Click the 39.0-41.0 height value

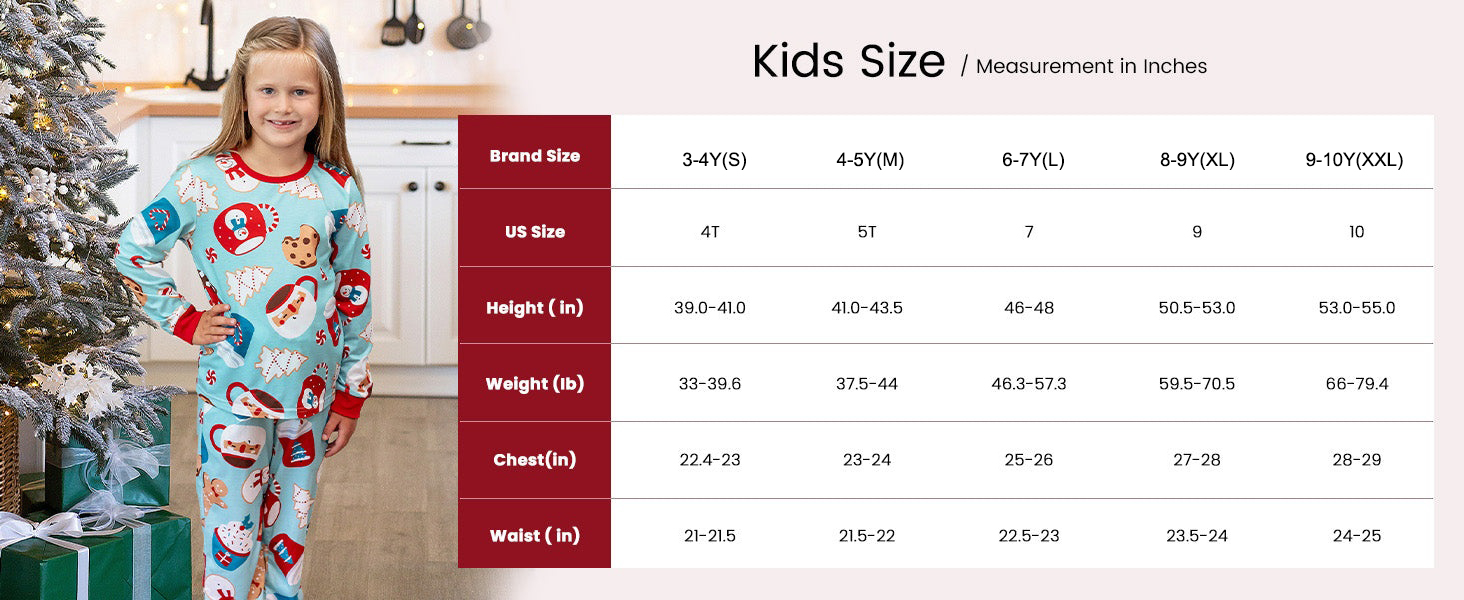click(709, 308)
